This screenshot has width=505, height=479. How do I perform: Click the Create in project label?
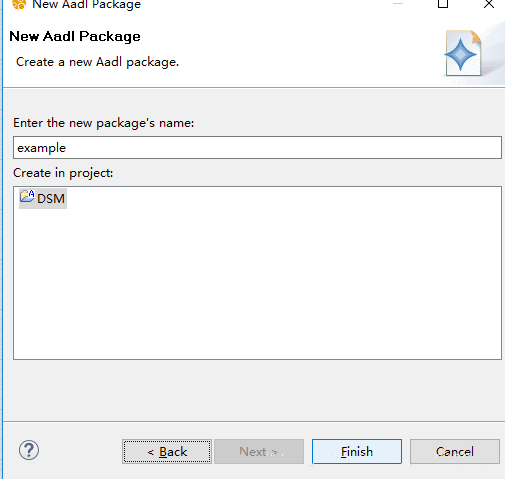[63, 173]
